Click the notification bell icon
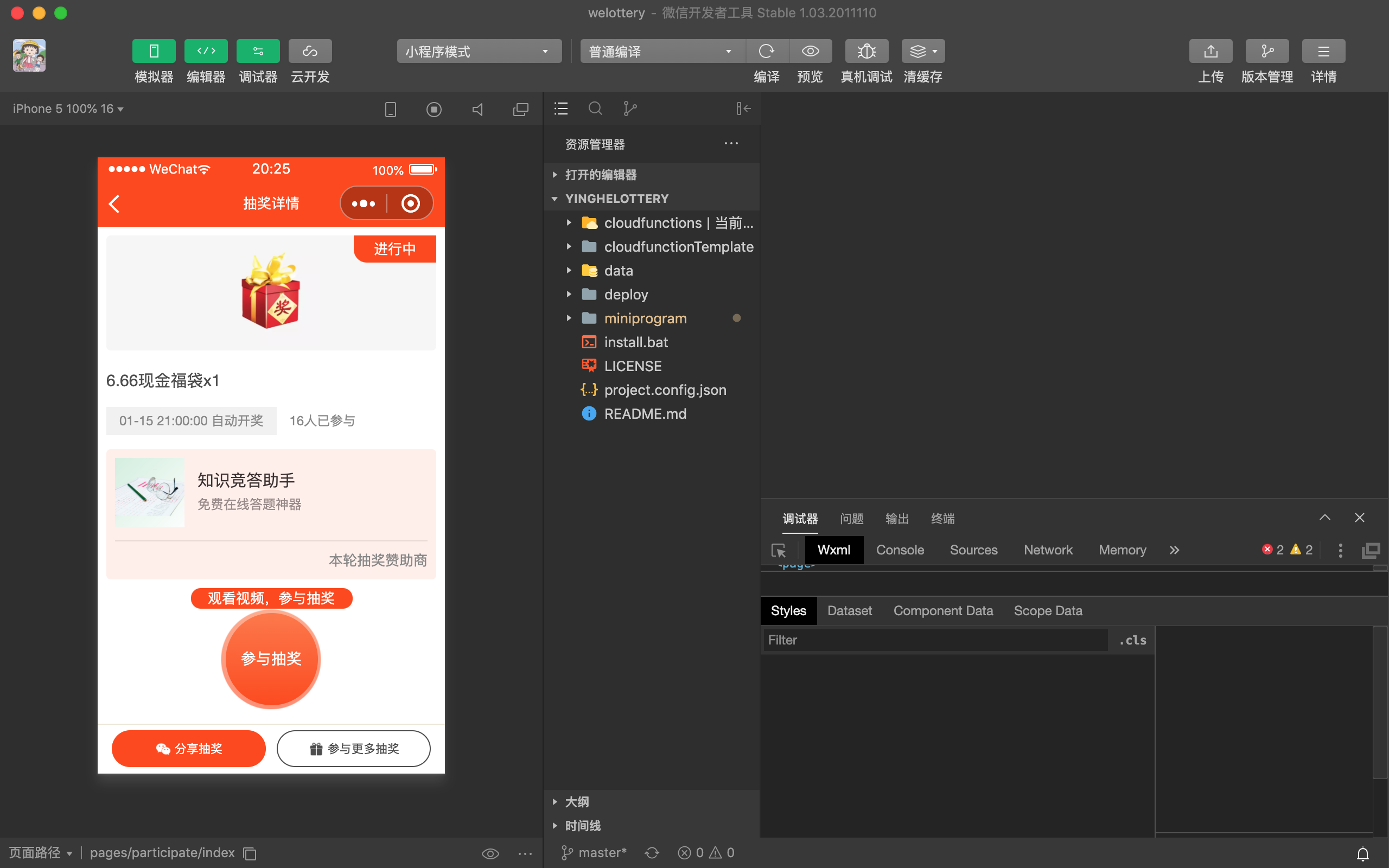 coord(1362,854)
